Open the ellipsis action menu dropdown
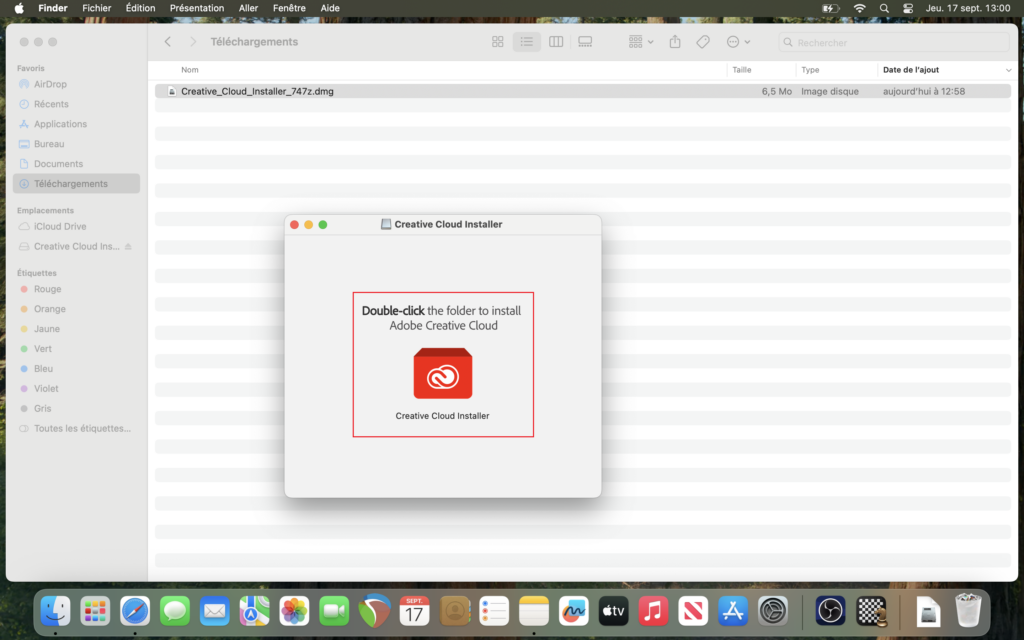This screenshot has width=1024, height=640. click(x=739, y=42)
